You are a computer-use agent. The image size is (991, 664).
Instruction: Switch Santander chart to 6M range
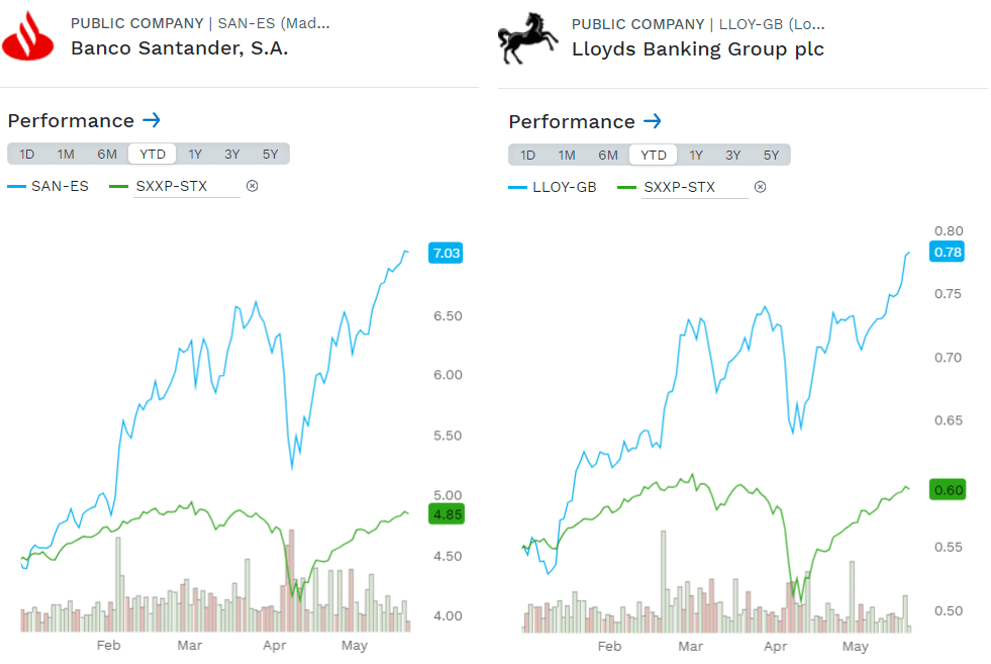point(107,154)
